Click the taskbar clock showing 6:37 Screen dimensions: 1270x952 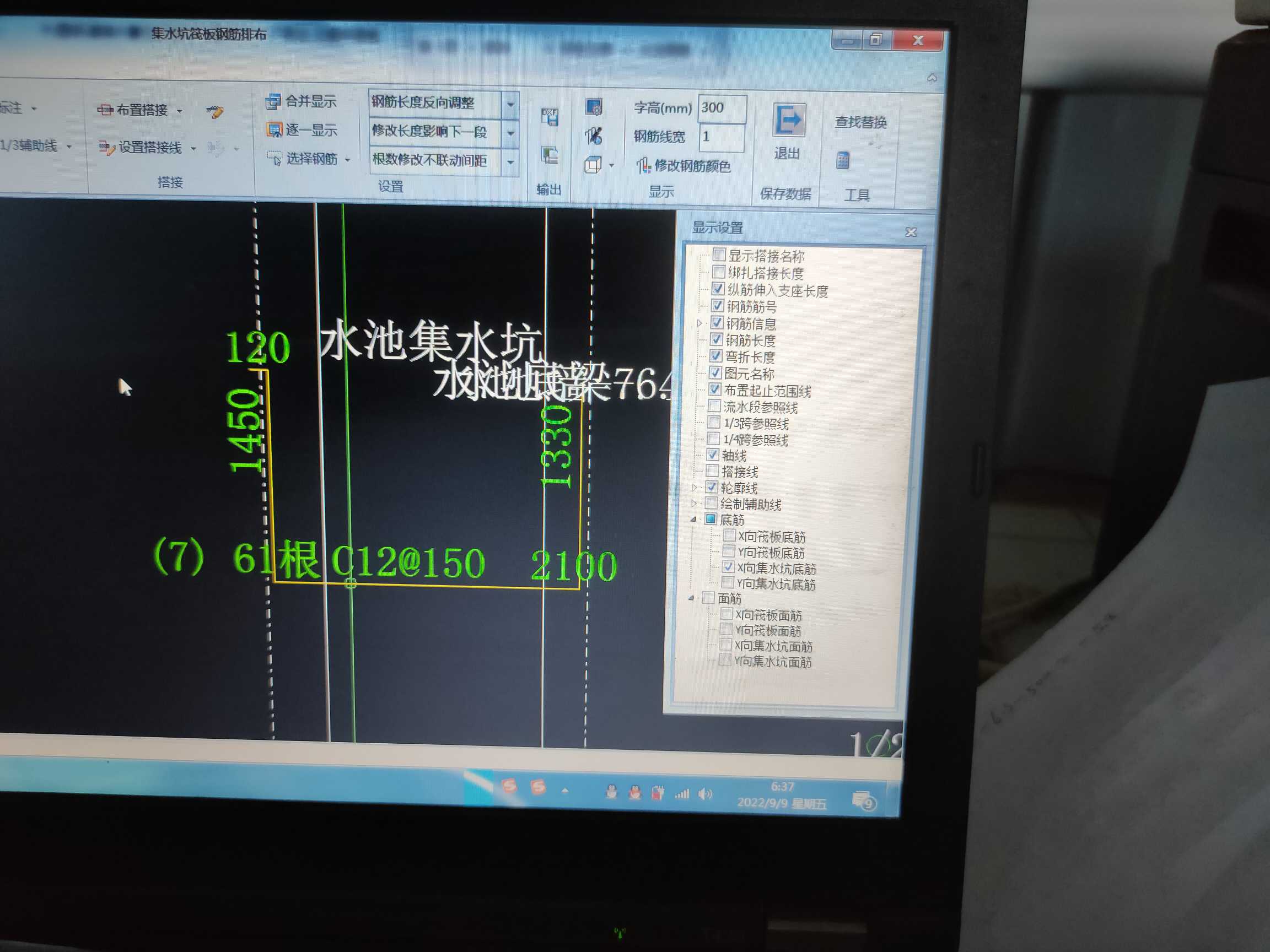pyautogui.click(x=782, y=786)
